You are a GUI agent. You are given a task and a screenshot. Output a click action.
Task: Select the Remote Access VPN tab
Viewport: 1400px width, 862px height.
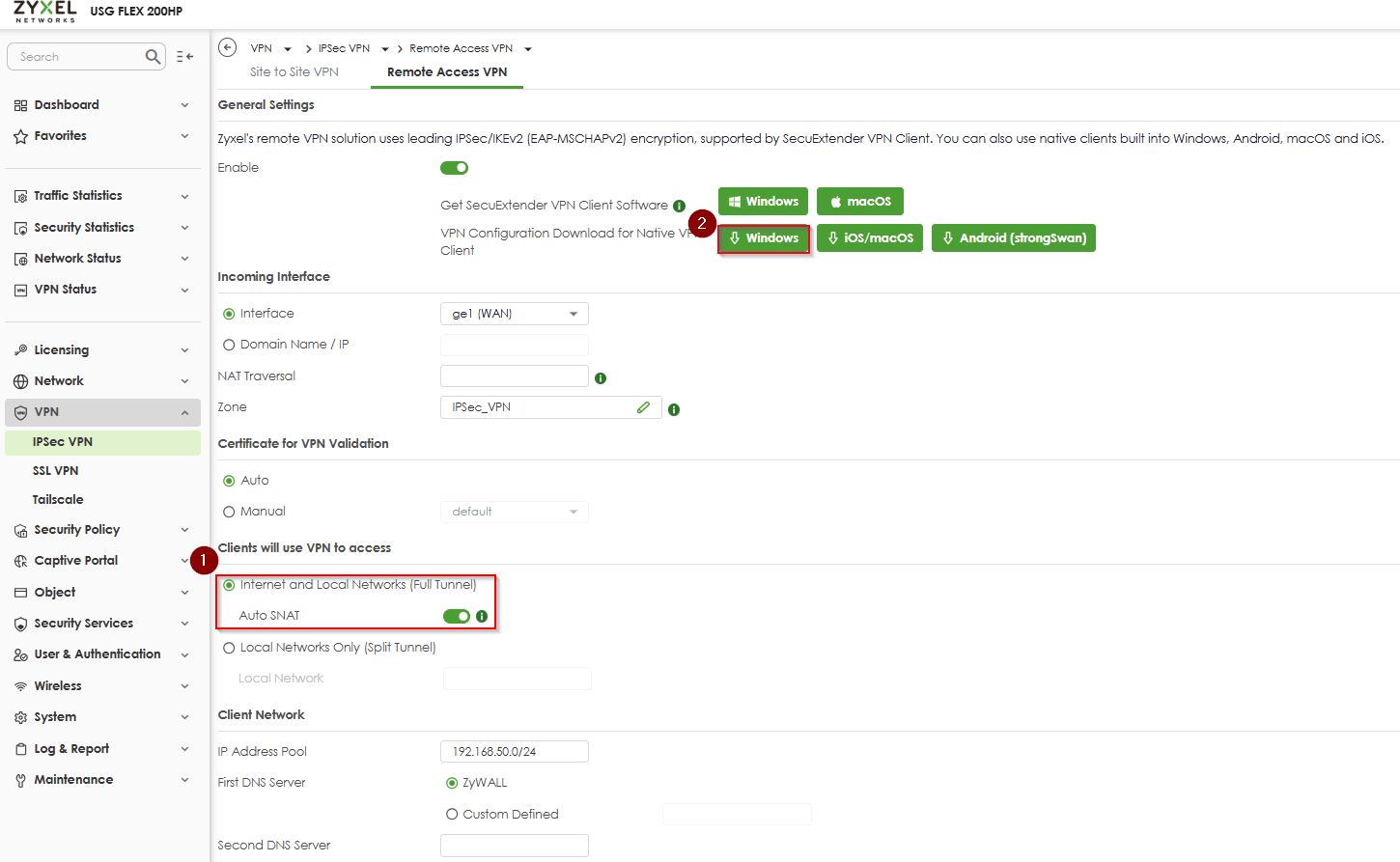coord(447,72)
